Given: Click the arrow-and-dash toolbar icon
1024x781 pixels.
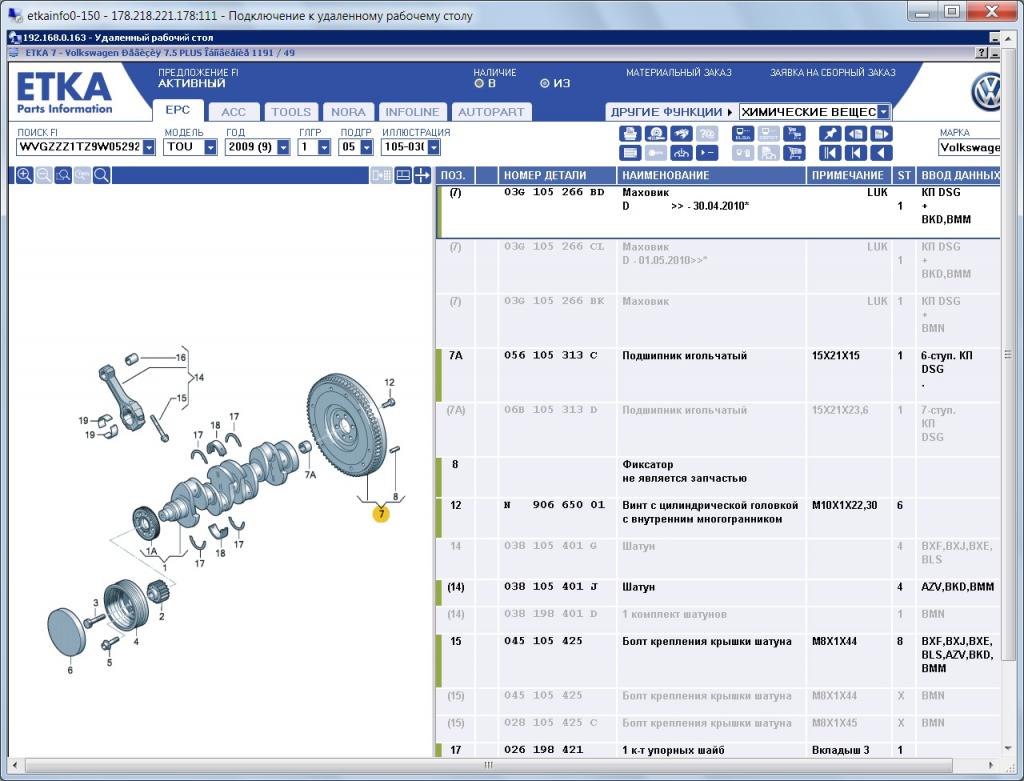Looking at the screenshot, I should coord(707,153).
